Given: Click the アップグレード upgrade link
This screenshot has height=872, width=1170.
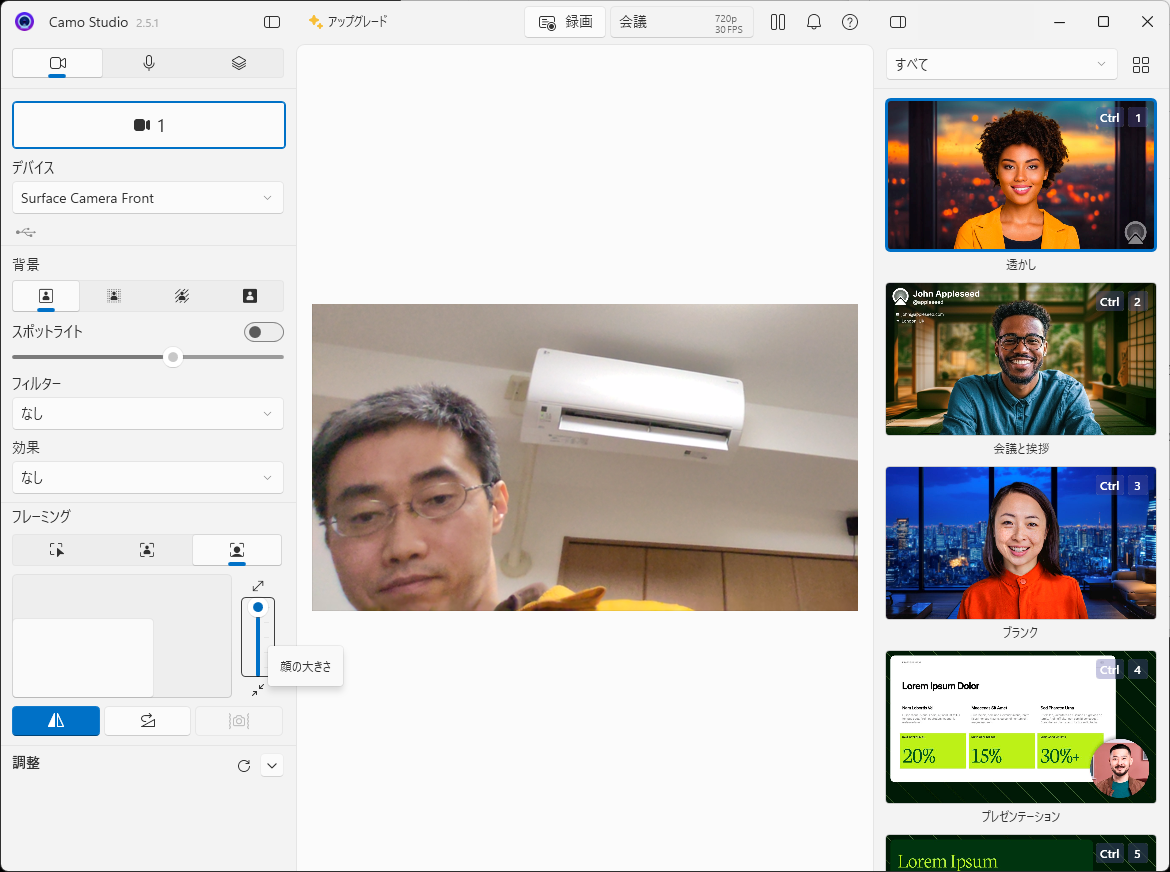Looking at the screenshot, I should coord(348,22).
